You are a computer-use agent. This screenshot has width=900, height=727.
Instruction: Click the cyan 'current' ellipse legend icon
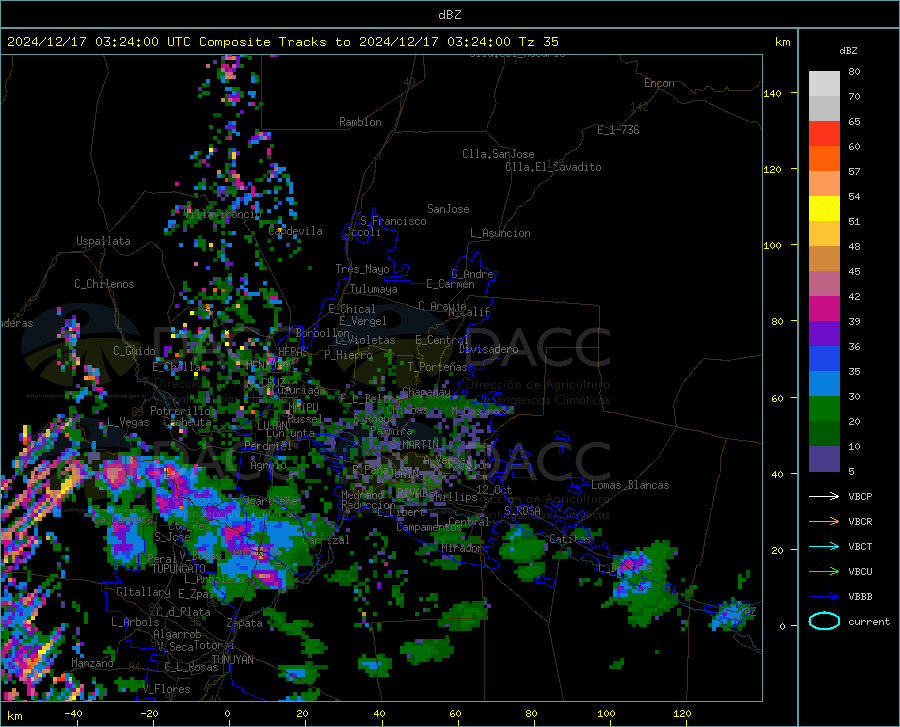(824, 621)
